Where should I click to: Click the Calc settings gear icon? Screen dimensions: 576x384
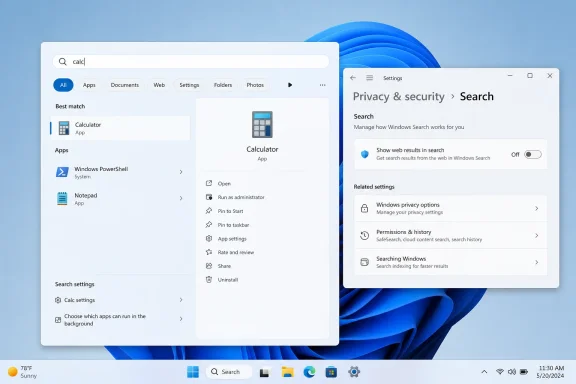pos(58,300)
